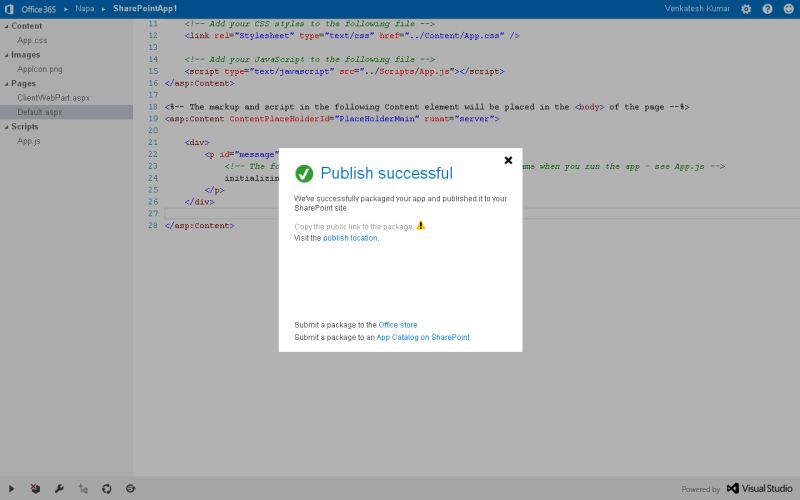
Task: Click the div tag on line 21
Action: [x=197, y=142]
